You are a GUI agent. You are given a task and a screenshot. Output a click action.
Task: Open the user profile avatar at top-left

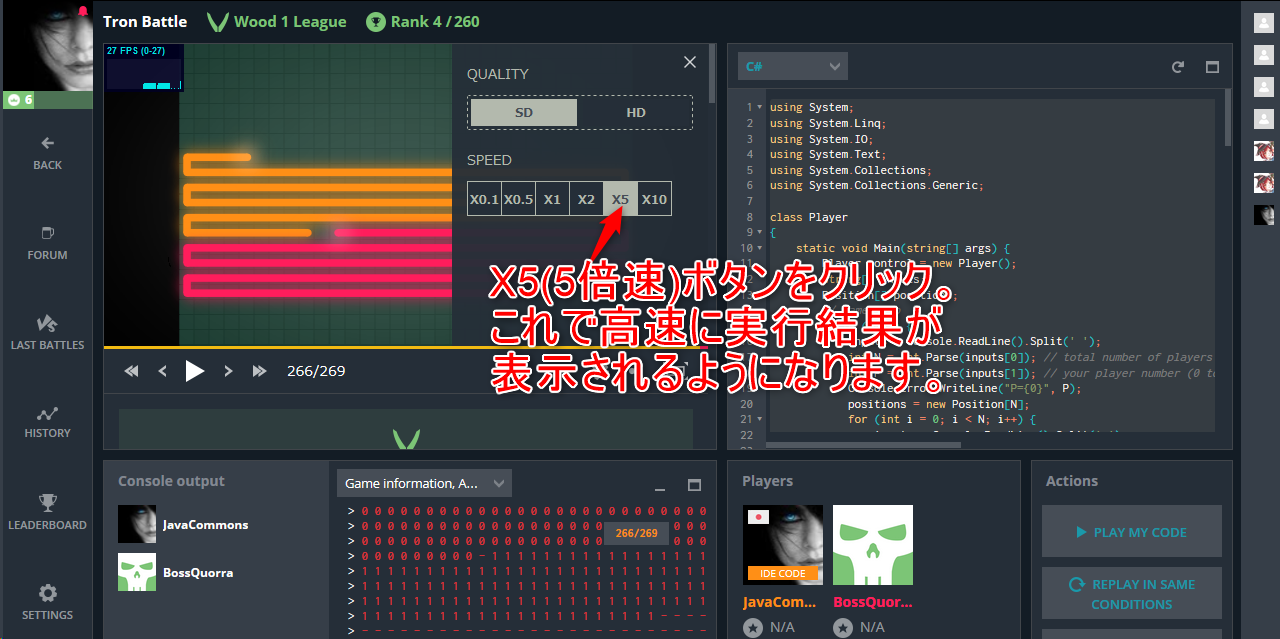click(46, 45)
